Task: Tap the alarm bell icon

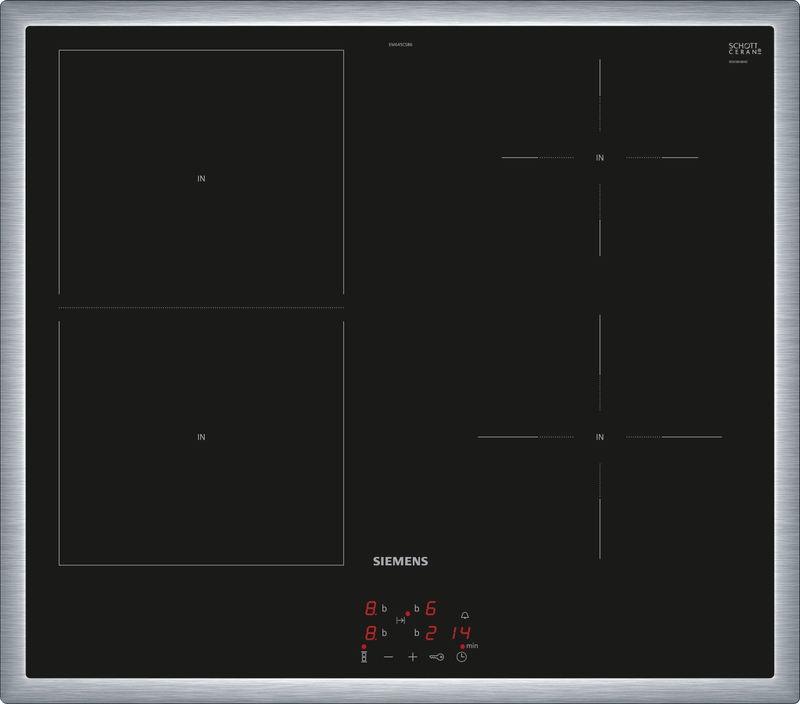Action: pyautogui.click(x=465, y=616)
